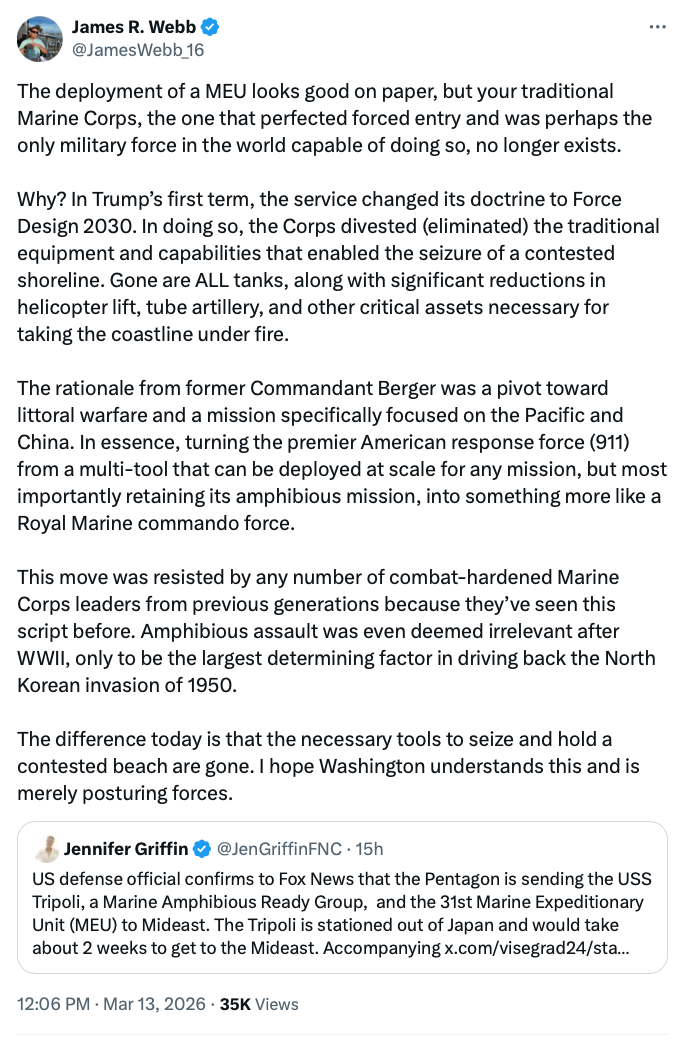This screenshot has width=685, height=1043.
Task: Open the x.com/visegrad24 link in quoted post
Action: [537, 947]
